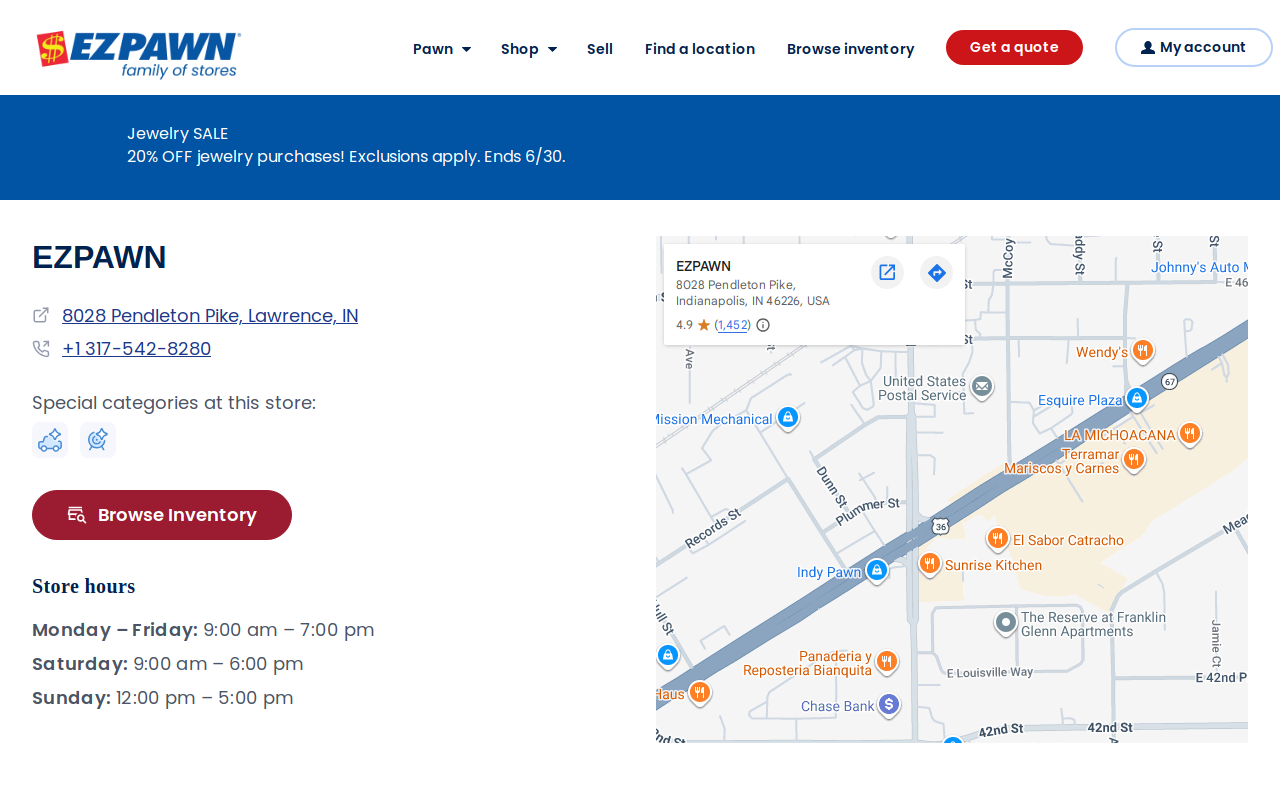This screenshot has width=1280, height=800.
Task: Click the EZPAWN title in the map card
Action: click(x=703, y=266)
